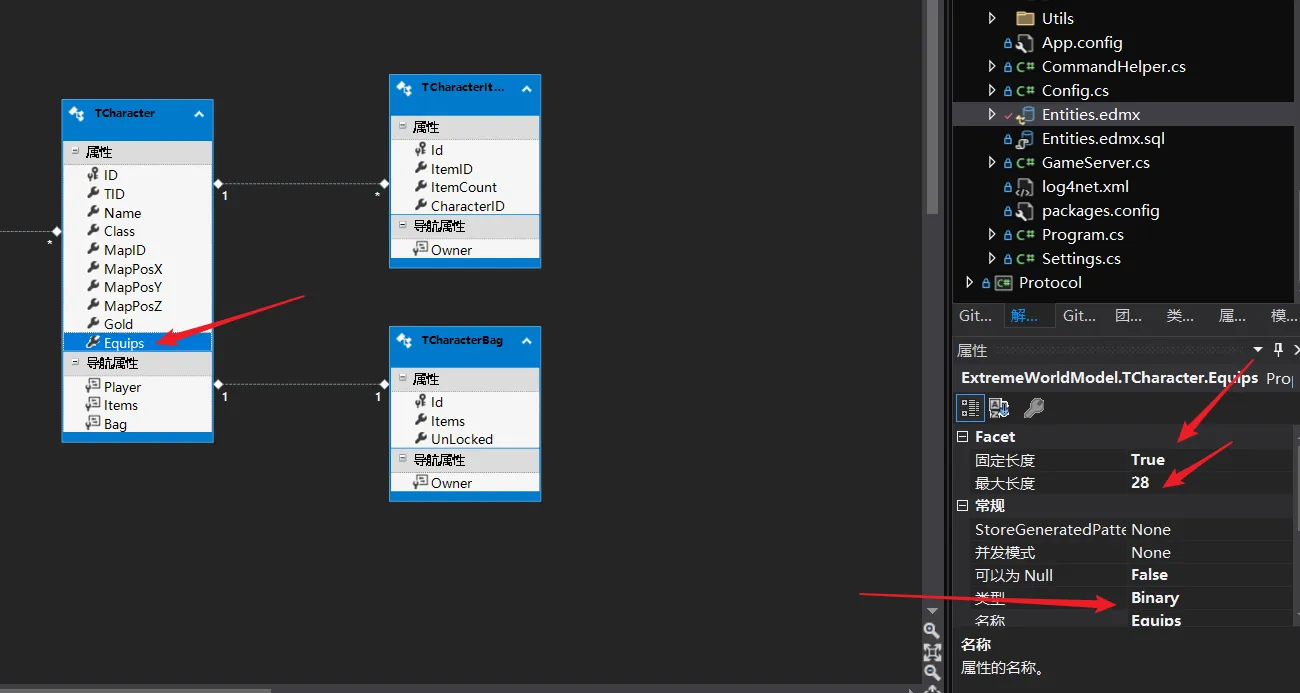Switch to the 类... class view tab
1300x693 pixels.
1180,315
